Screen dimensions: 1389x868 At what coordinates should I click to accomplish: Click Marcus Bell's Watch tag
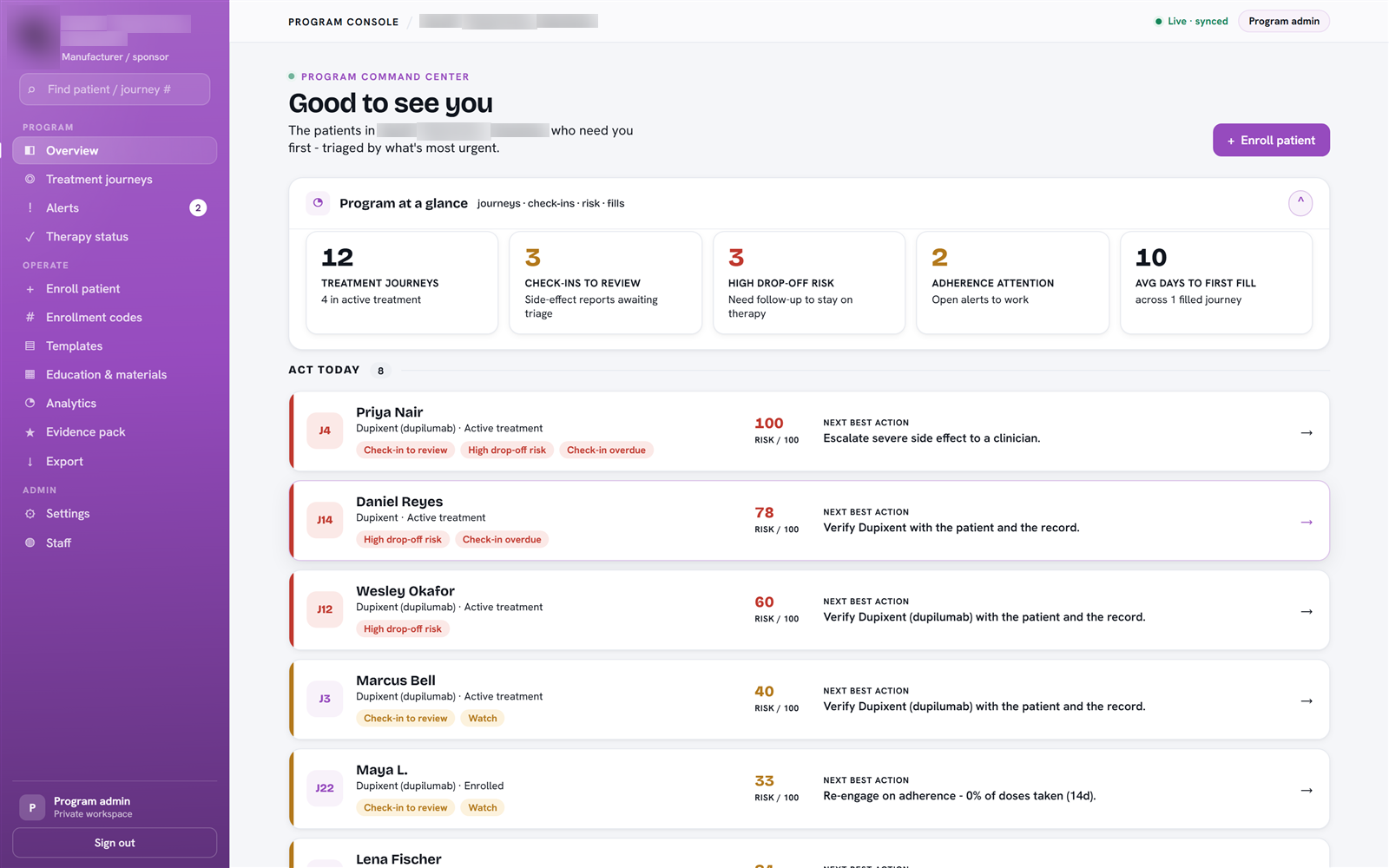tap(483, 718)
